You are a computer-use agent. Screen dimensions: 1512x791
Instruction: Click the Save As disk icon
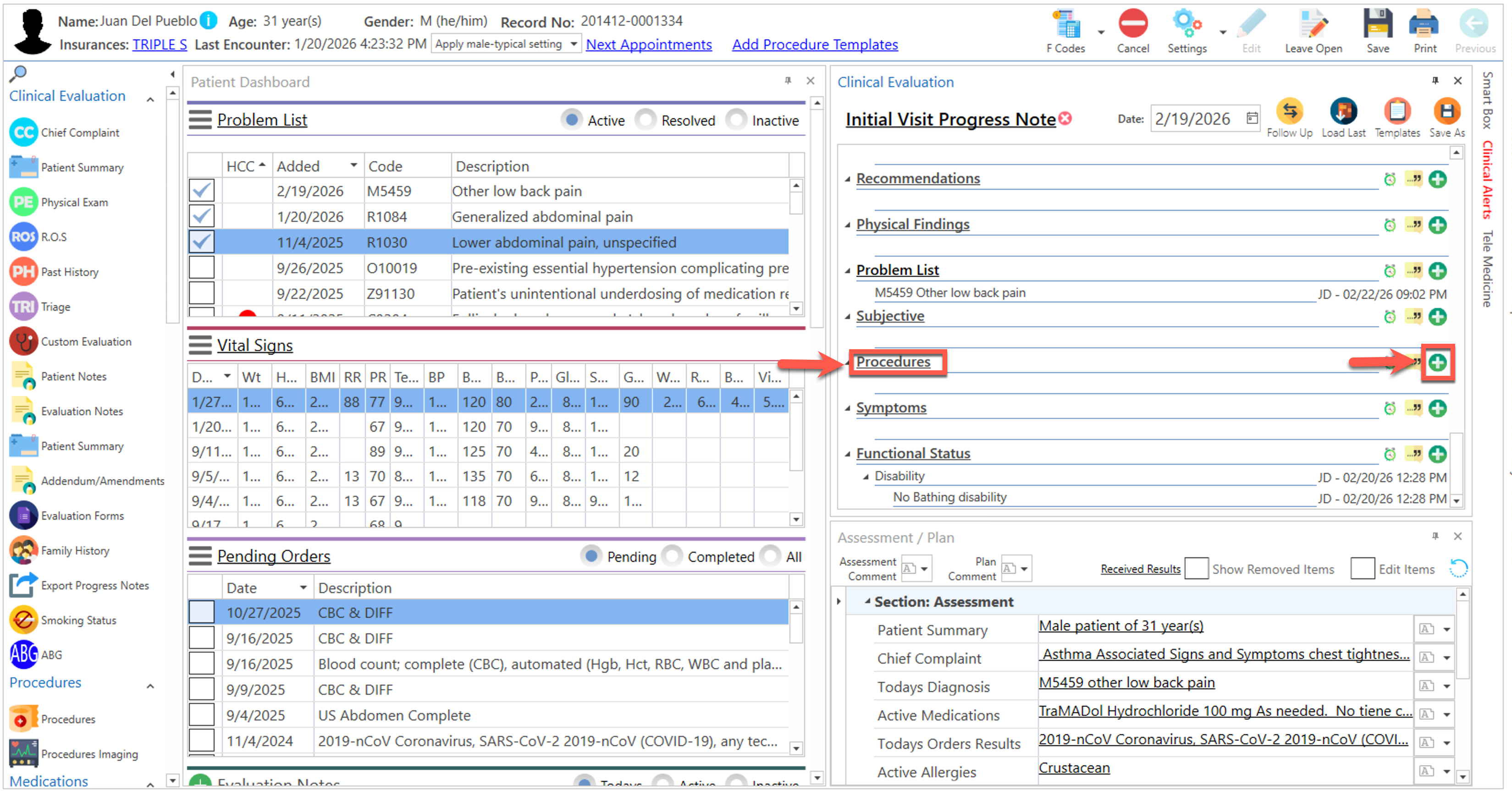[1446, 111]
